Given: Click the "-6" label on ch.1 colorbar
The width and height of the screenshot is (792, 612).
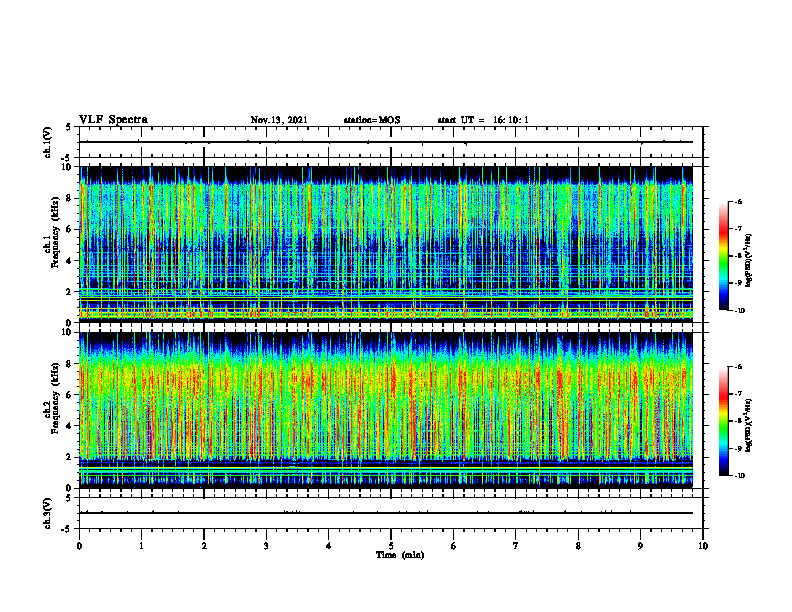Looking at the screenshot, I should (737, 201).
